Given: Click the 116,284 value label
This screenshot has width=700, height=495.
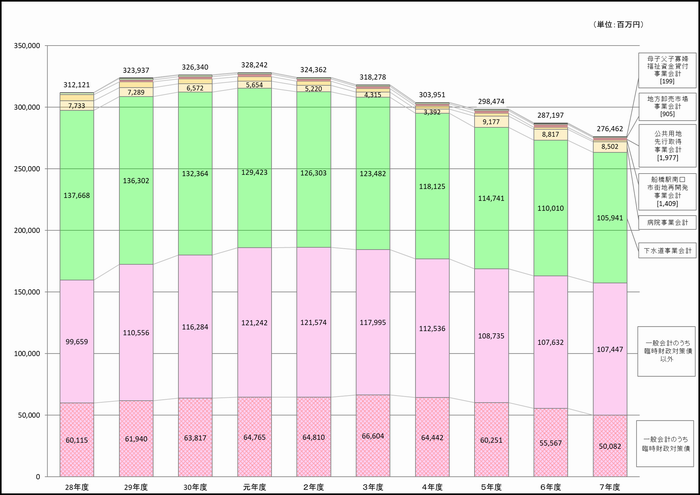Looking at the screenshot, I should [195, 327].
